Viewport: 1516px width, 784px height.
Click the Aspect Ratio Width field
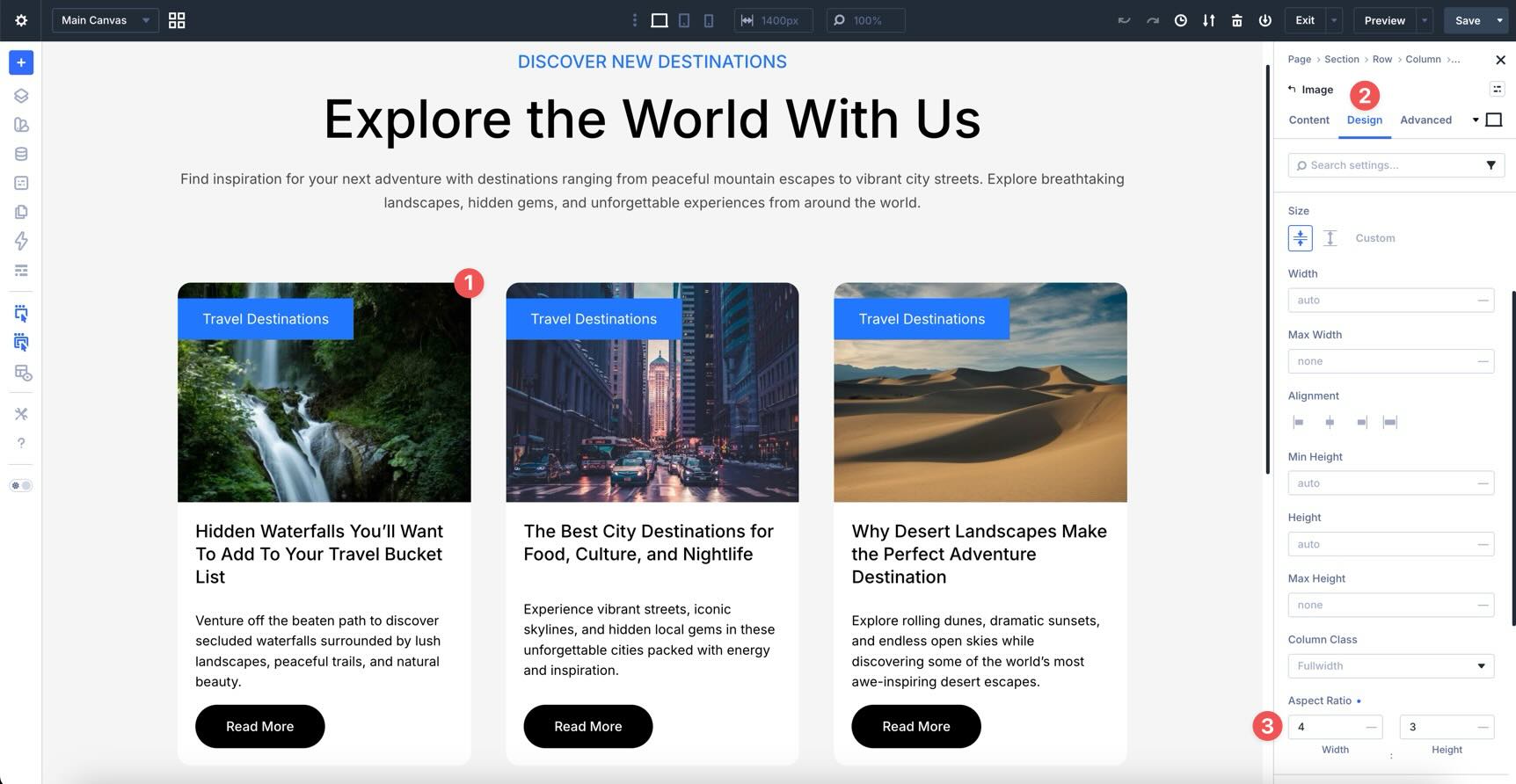pos(1335,727)
